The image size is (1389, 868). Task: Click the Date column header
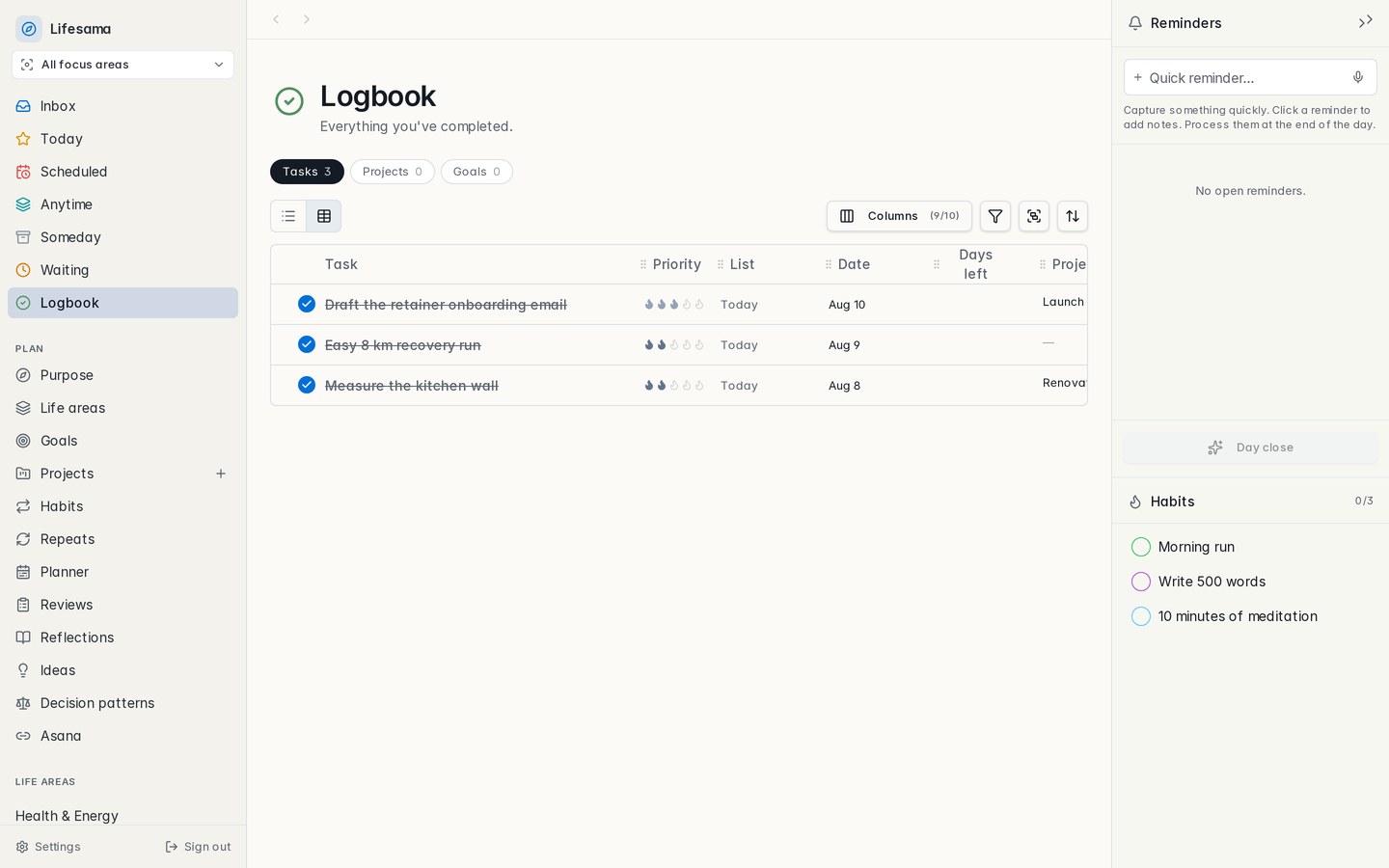coord(854,264)
